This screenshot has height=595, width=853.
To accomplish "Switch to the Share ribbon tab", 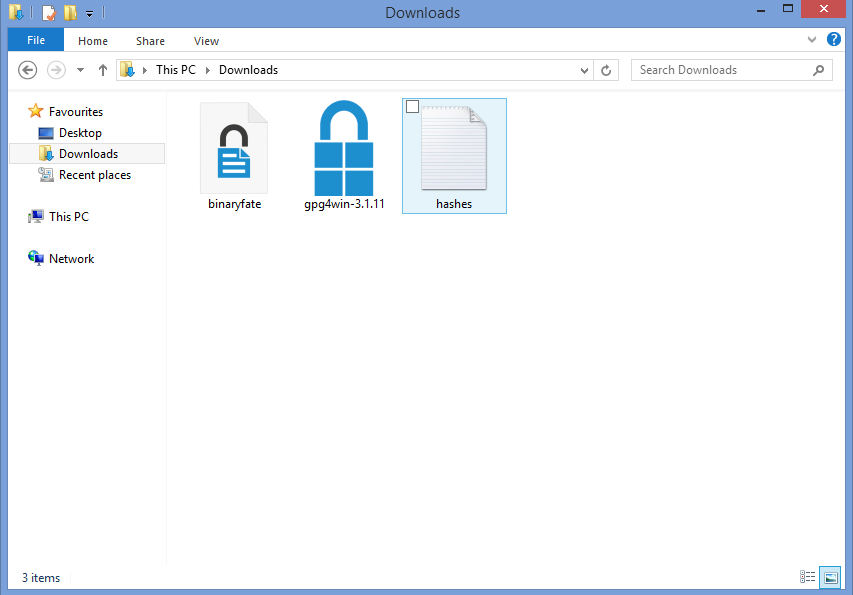I will 150,41.
